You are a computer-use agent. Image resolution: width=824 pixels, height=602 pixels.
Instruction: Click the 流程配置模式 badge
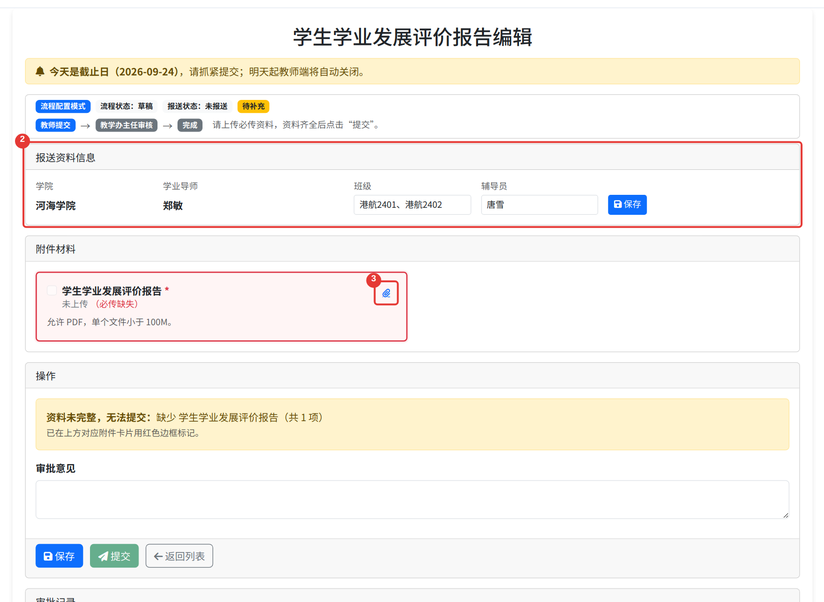pyautogui.click(x=63, y=106)
